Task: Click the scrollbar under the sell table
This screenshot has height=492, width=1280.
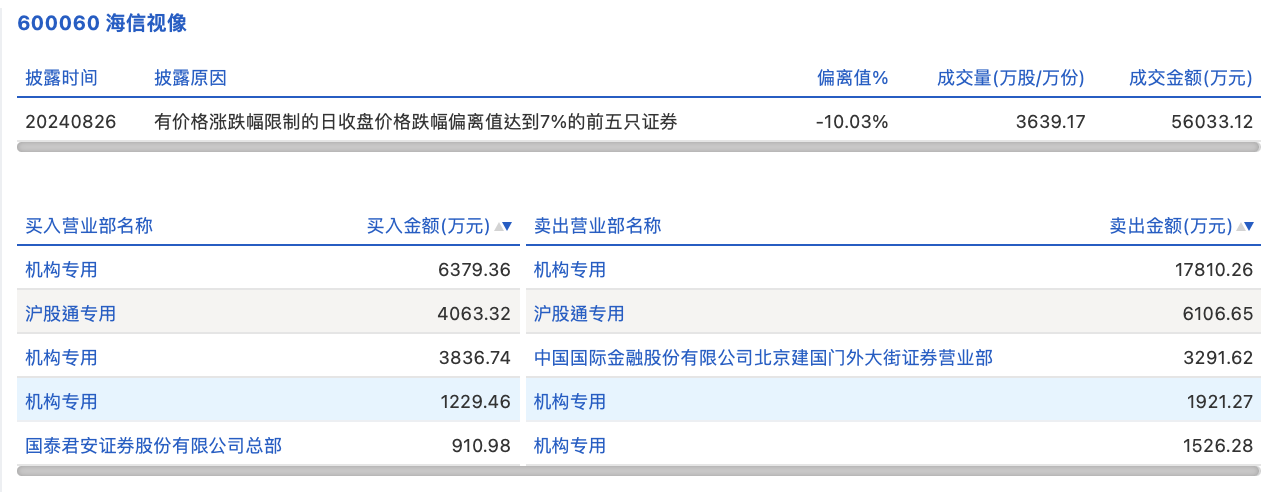Action: (x=892, y=470)
